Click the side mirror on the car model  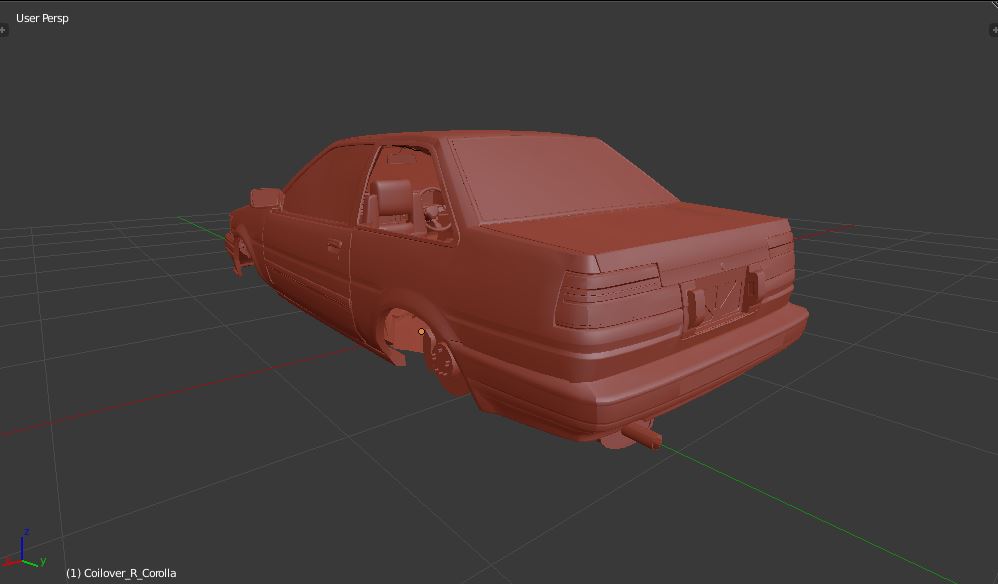(x=267, y=198)
